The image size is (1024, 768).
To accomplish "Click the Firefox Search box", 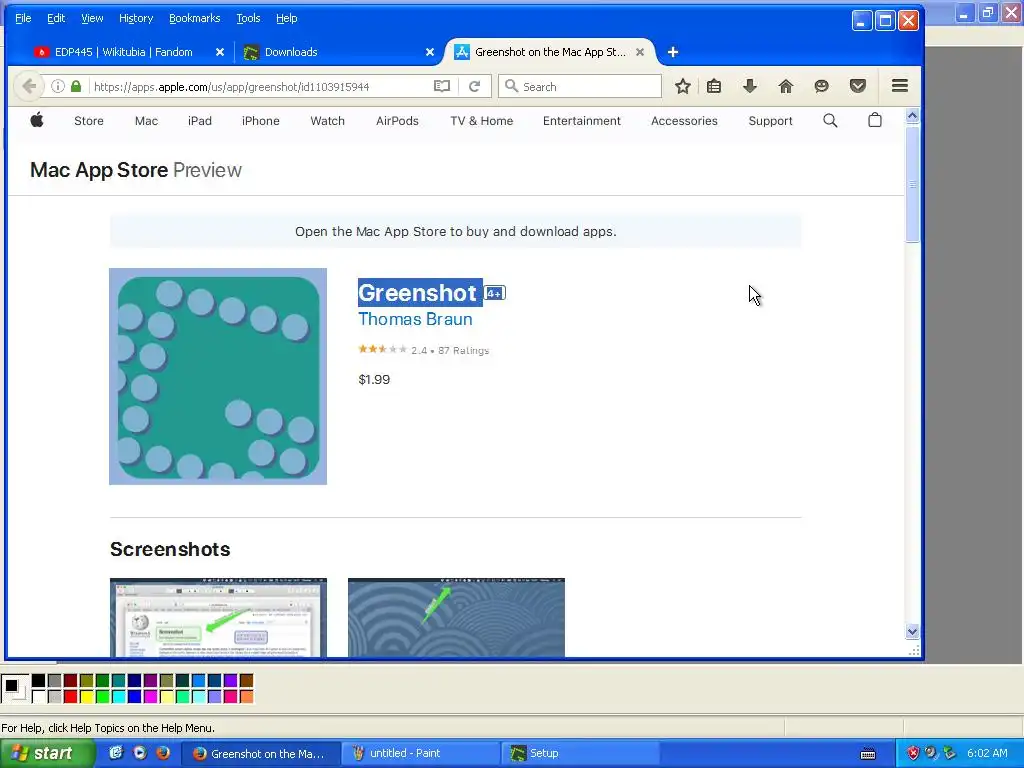I will [580, 86].
